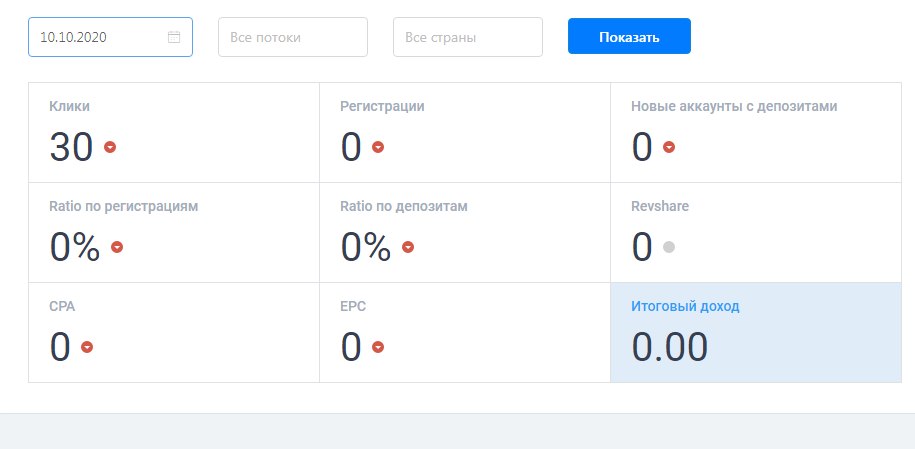Click the Ratio по регистрациям label
The image size is (915, 449).
[x=124, y=207]
